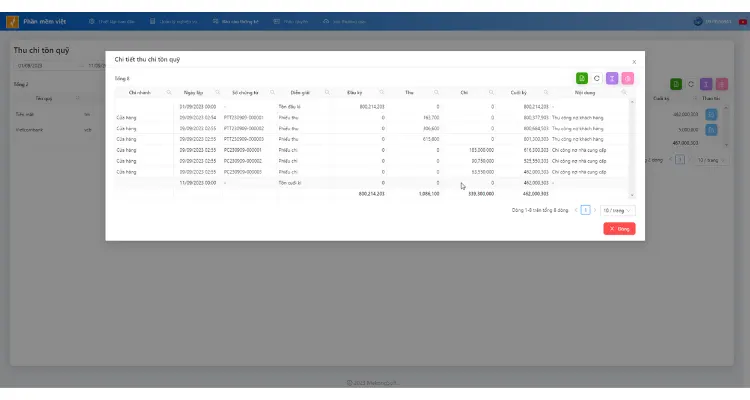Click the Đầu kỳ column header
The width and height of the screenshot is (750, 400).
click(354, 92)
